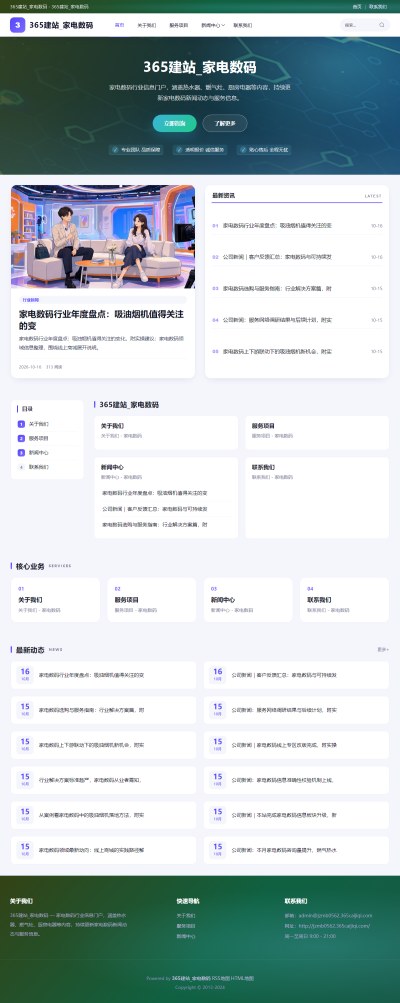400x1003 pixels.
Task: Select 首页 in the main navigation bar
Action: pyautogui.click(x=119, y=25)
